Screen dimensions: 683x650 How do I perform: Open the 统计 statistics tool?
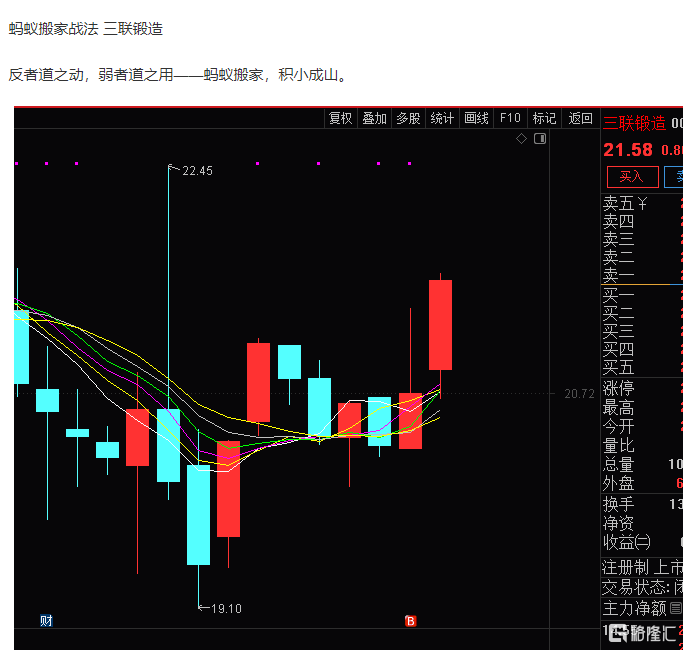pos(442,118)
